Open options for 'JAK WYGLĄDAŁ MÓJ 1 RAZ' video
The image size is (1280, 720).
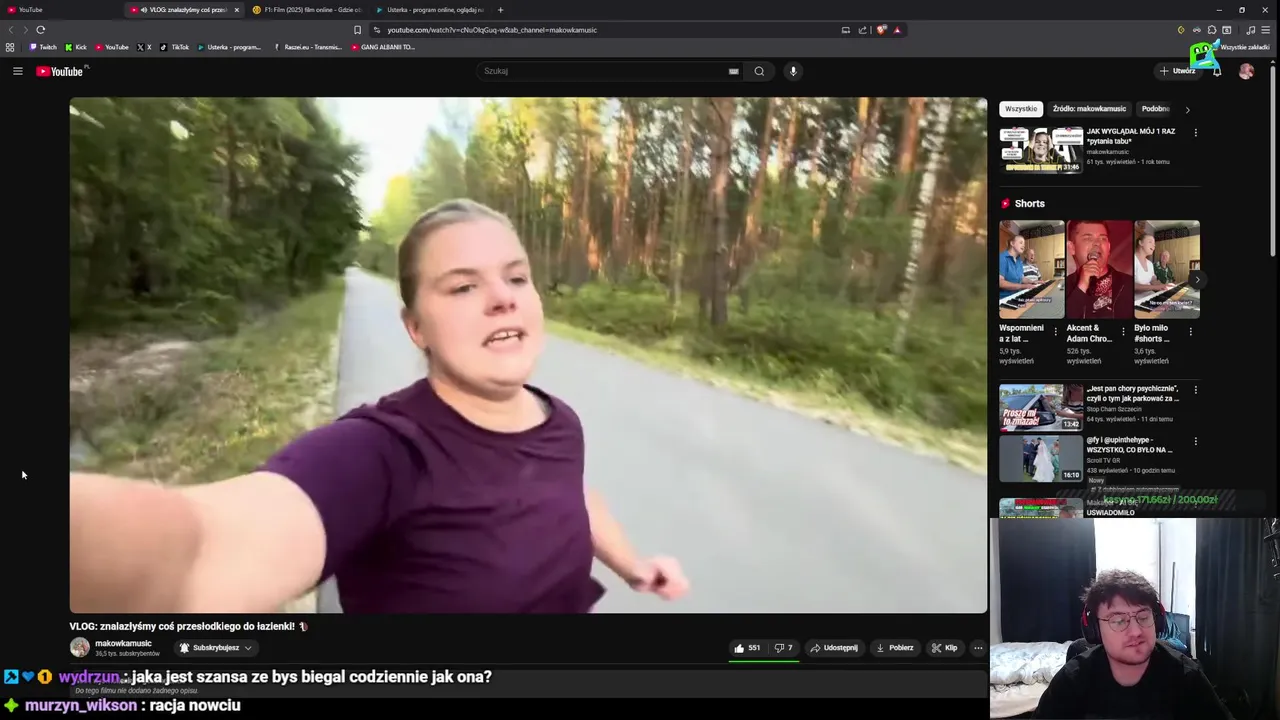1195,132
